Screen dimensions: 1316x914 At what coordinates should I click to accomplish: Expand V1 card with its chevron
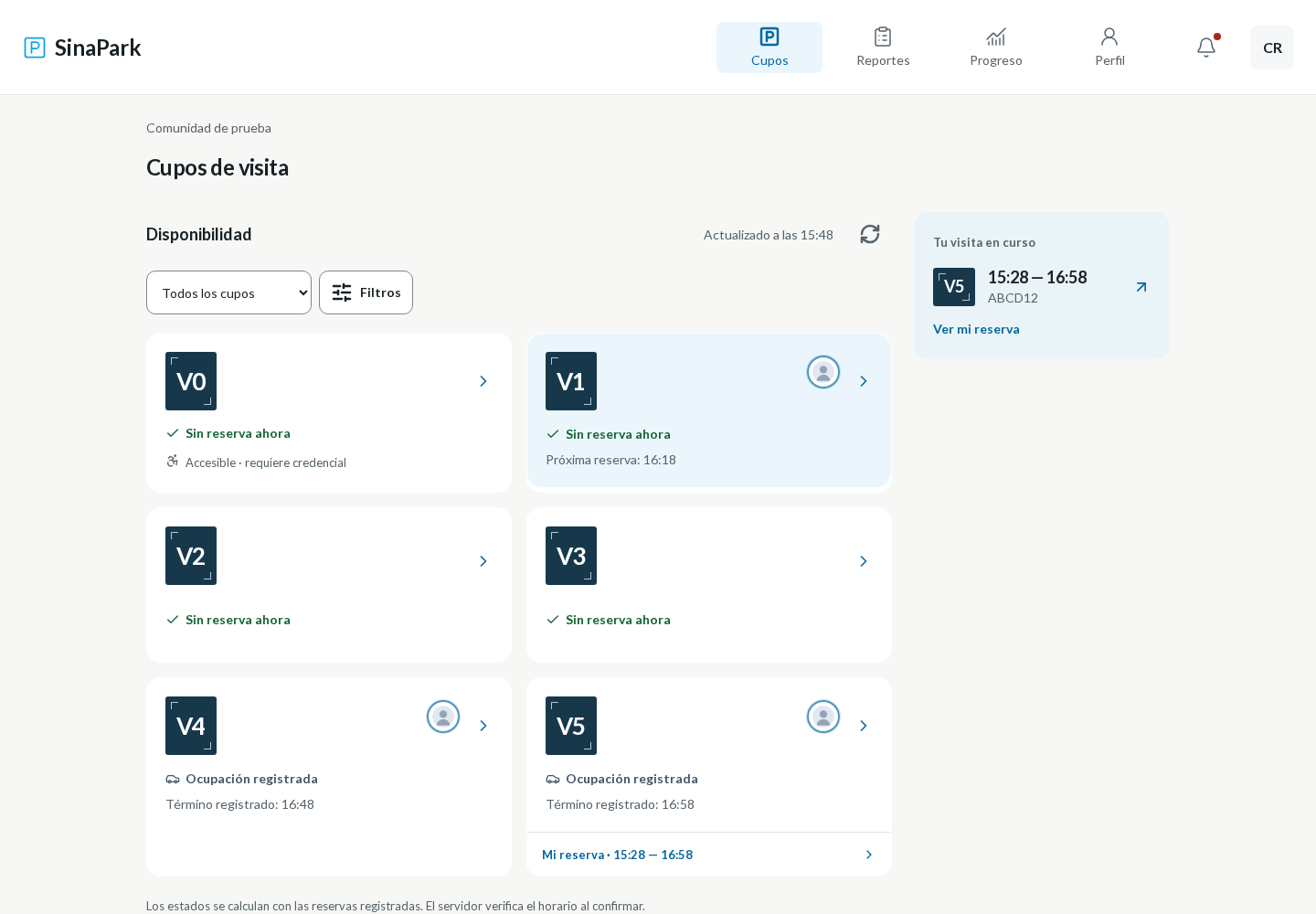click(864, 381)
